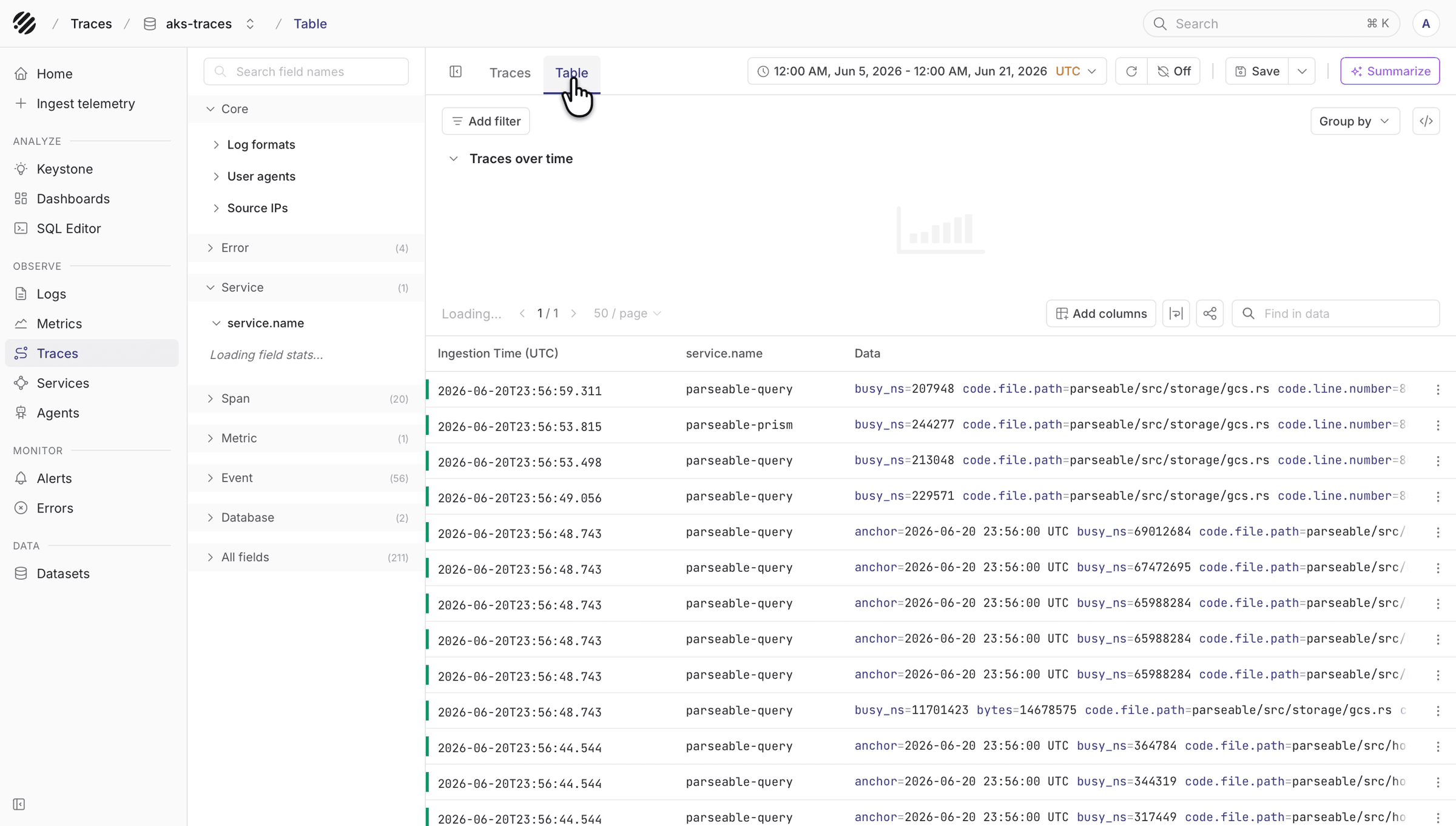The width and height of the screenshot is (1456, 826).
Task: Go to Keystone
Action: pos(91,169)
